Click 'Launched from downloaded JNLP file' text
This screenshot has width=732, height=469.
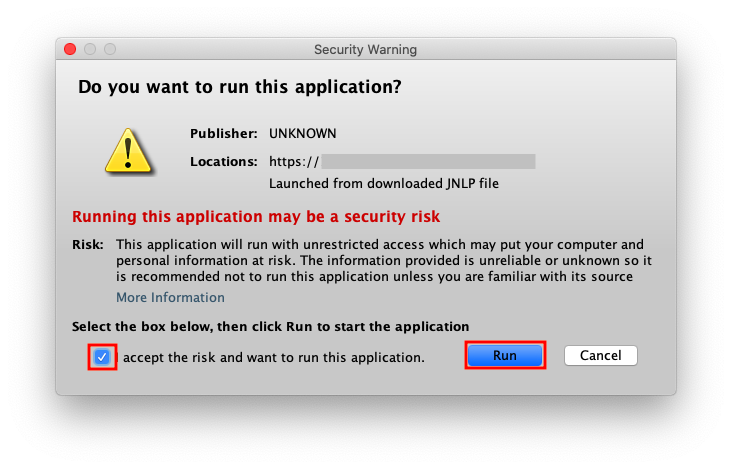click(x=383, y=183)
